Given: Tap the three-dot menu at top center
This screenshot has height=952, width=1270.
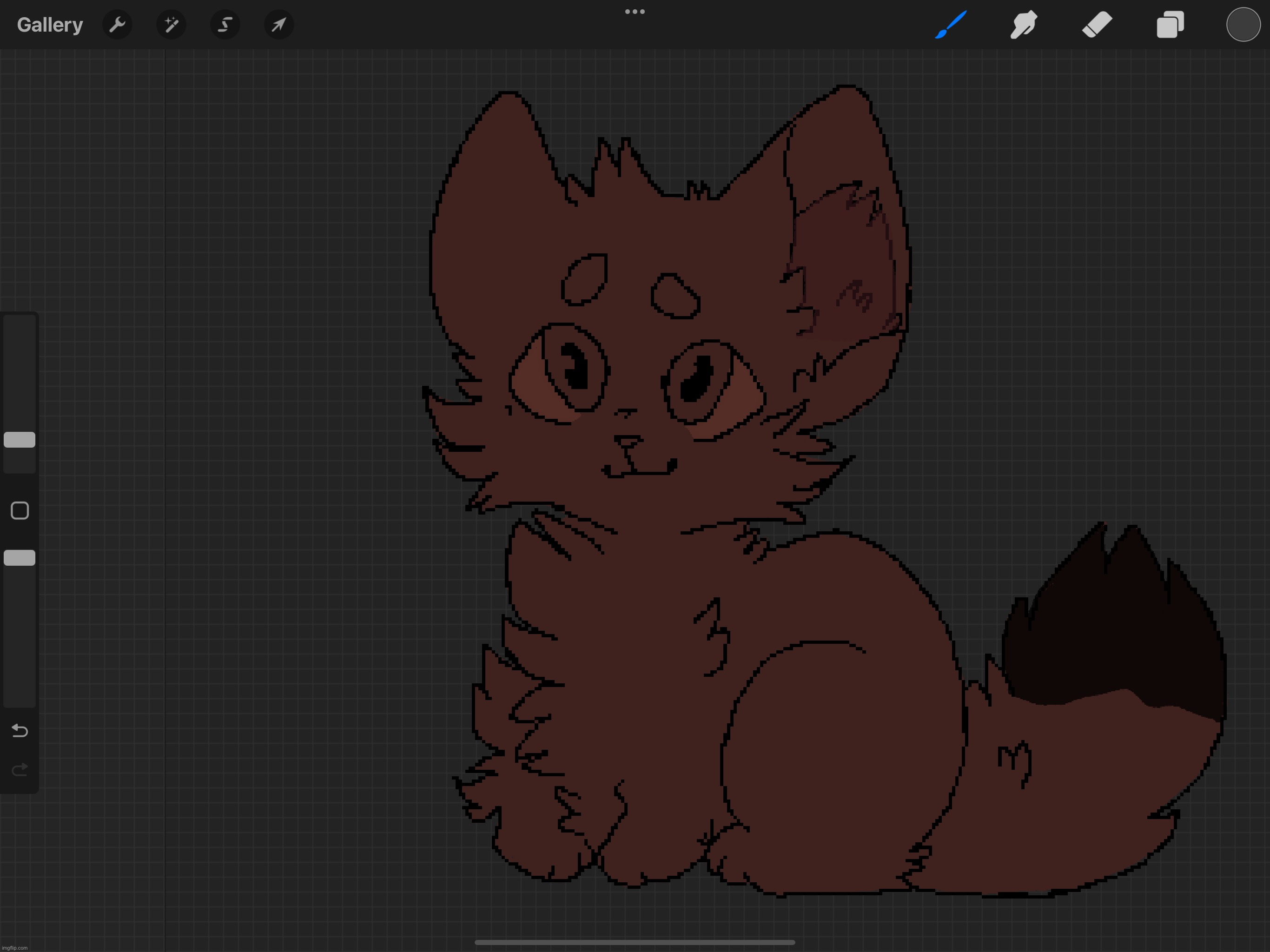Looking at the screenshot, I should click(x=635, y=12).
